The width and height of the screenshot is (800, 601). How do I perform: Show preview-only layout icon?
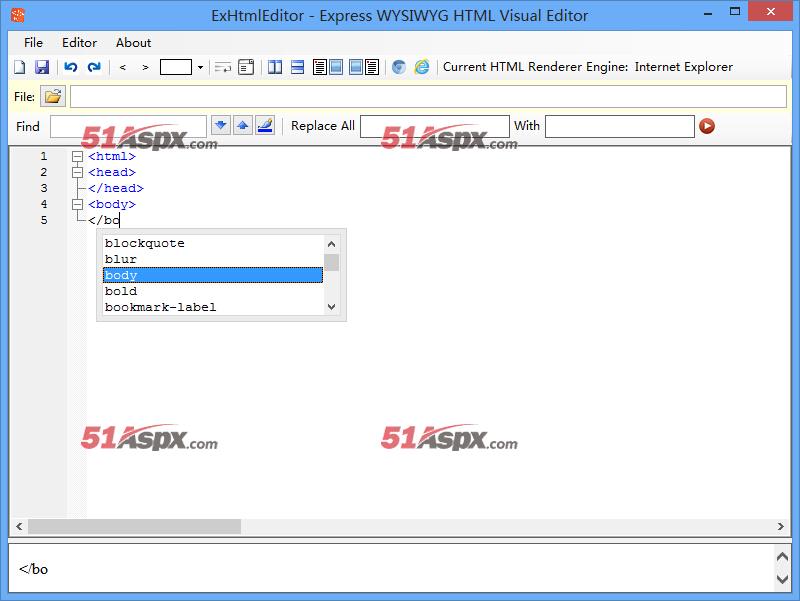pos(356,67)
